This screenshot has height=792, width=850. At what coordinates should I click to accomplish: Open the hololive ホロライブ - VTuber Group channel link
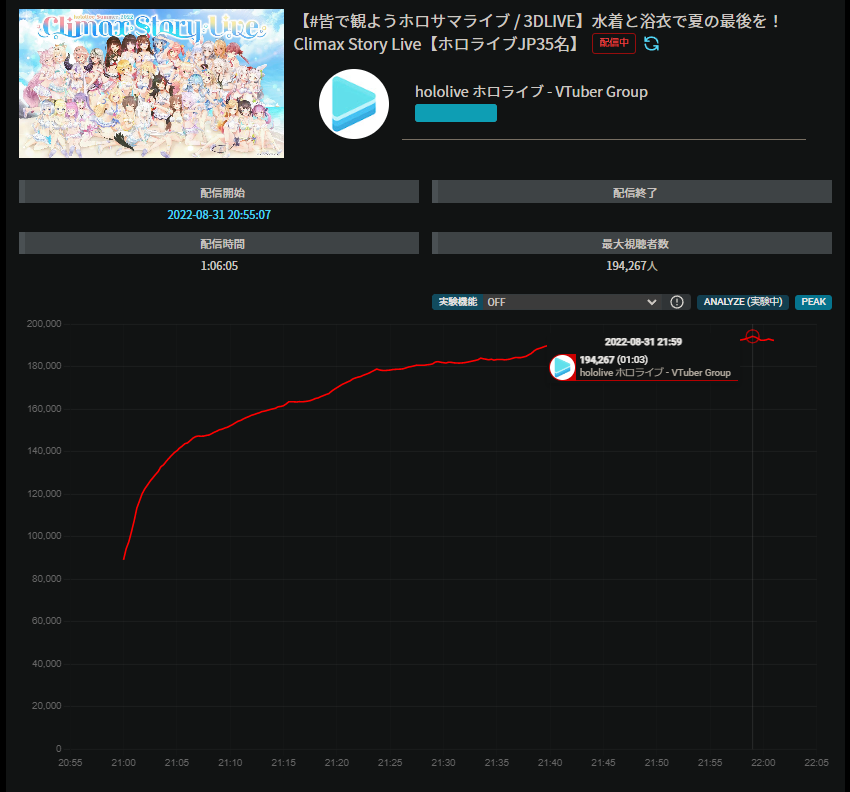click(531, 92)
